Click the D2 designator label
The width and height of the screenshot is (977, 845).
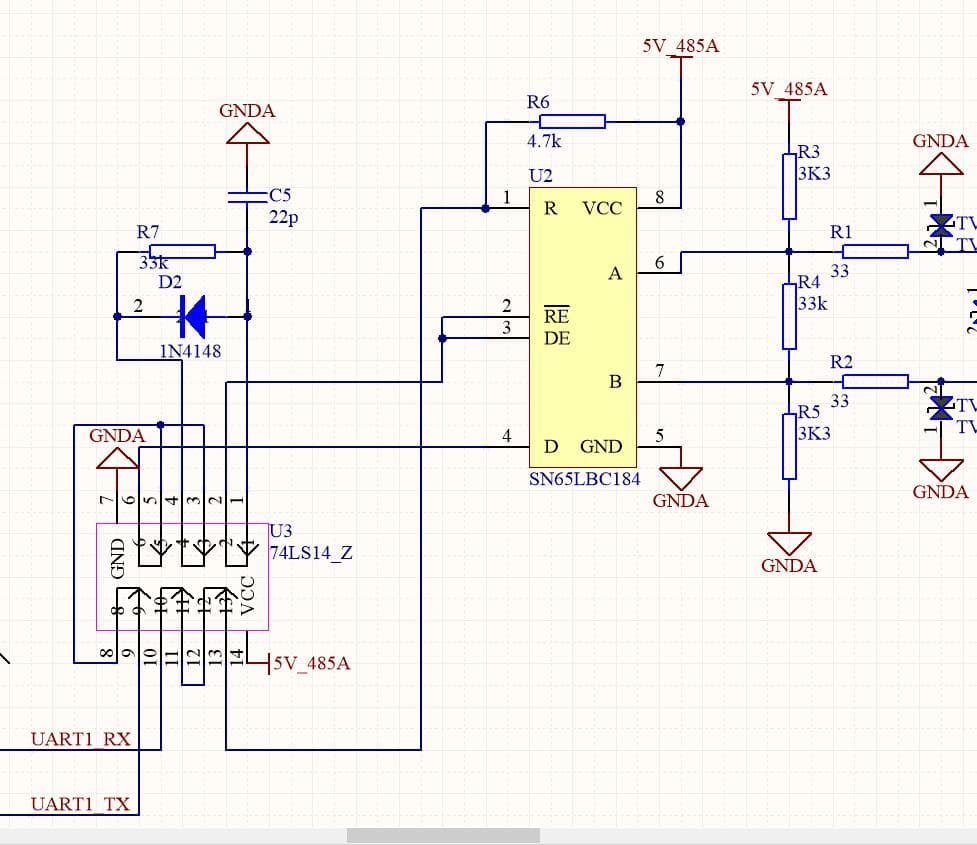[169, 282]
